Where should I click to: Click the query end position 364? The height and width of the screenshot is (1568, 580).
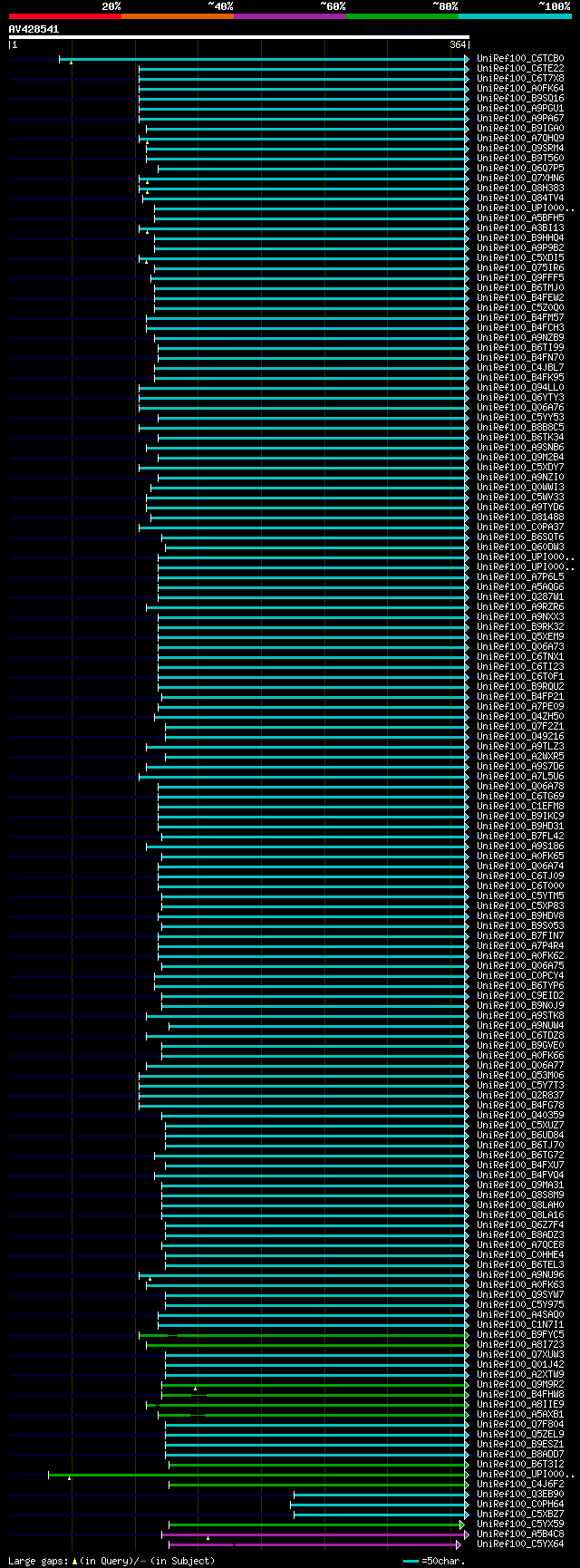coord(458,45)
